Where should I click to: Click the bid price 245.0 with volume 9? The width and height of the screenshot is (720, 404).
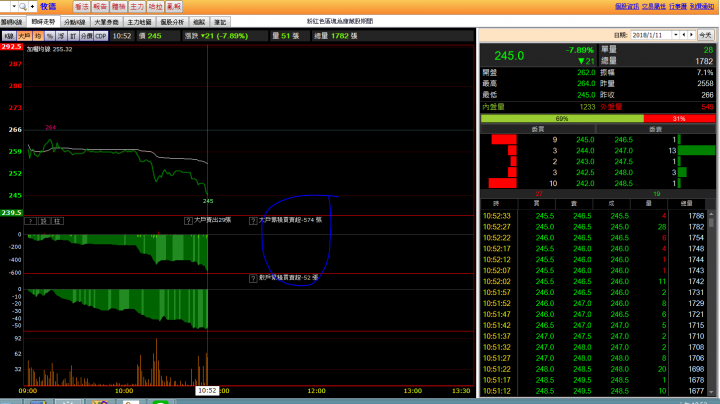pyautogui.click(x=585, y=140)
